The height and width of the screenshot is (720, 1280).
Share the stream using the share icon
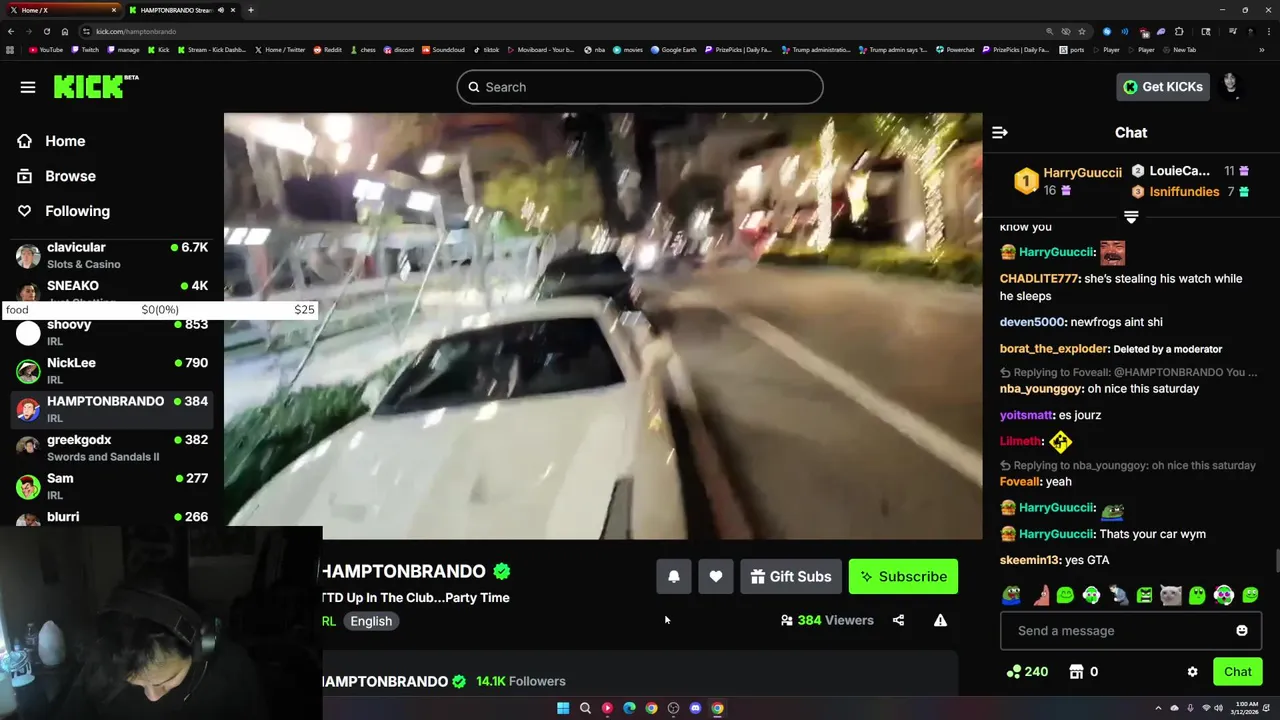click(x=898, y=620)
